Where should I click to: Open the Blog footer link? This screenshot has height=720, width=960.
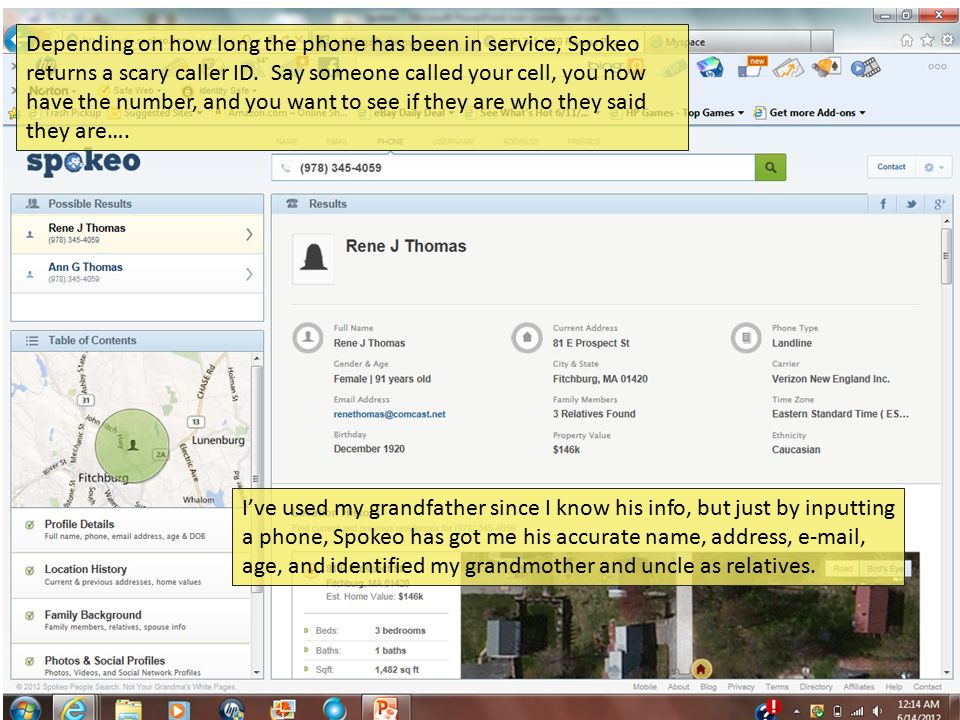pyautogui.click(x=708, y=687)
